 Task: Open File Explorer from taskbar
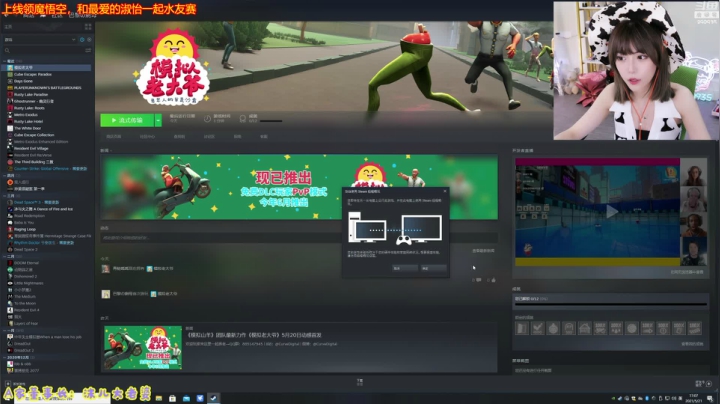point(159,398)
